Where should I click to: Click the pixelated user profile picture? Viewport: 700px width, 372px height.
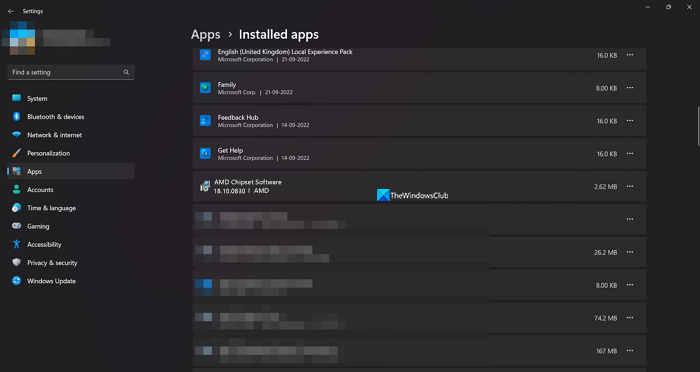click(18, 38)
